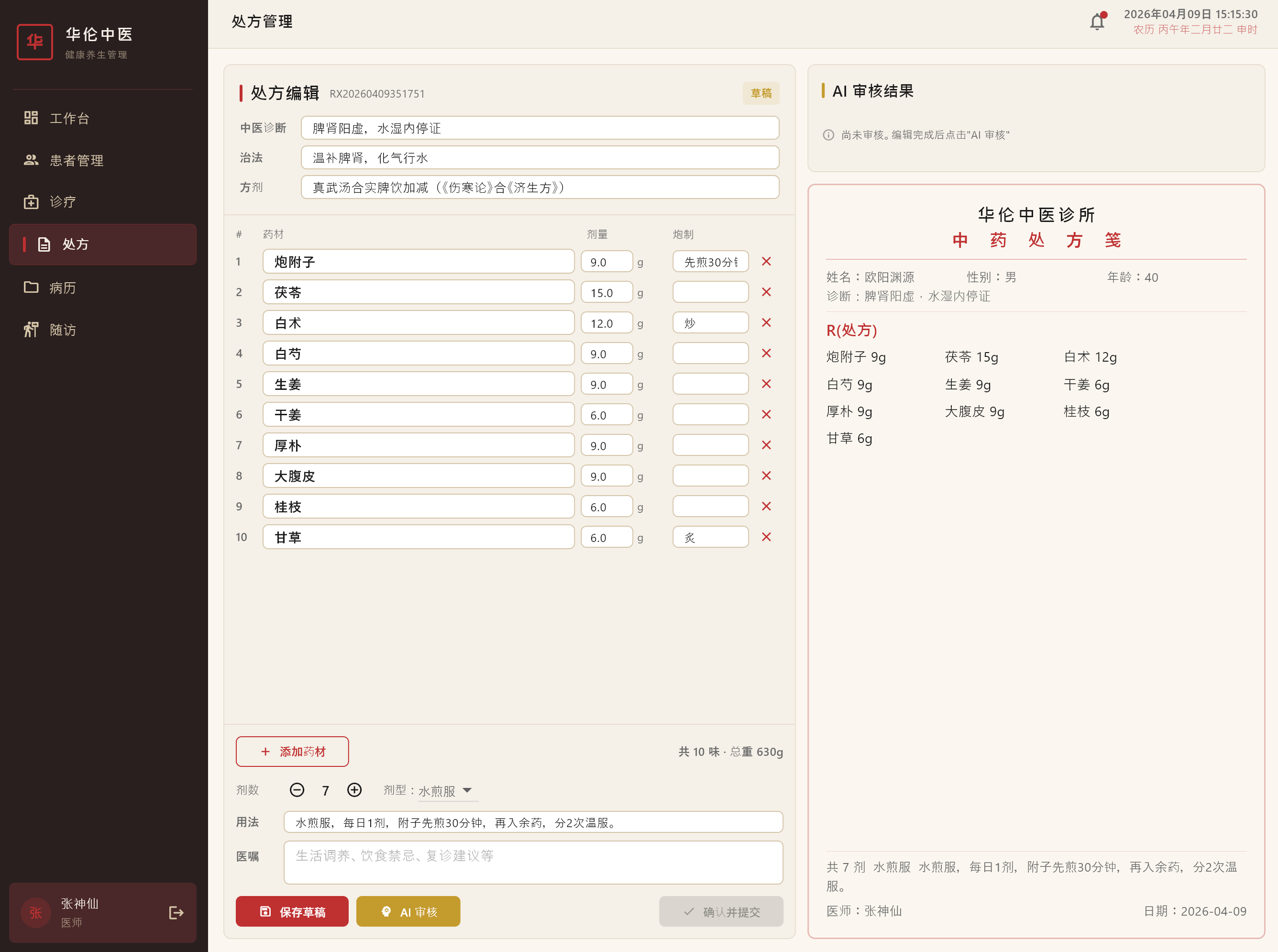Viewport: 1278px width, 952px height.
Task: Delete the 炮附子 herb row
Action: 766,262
